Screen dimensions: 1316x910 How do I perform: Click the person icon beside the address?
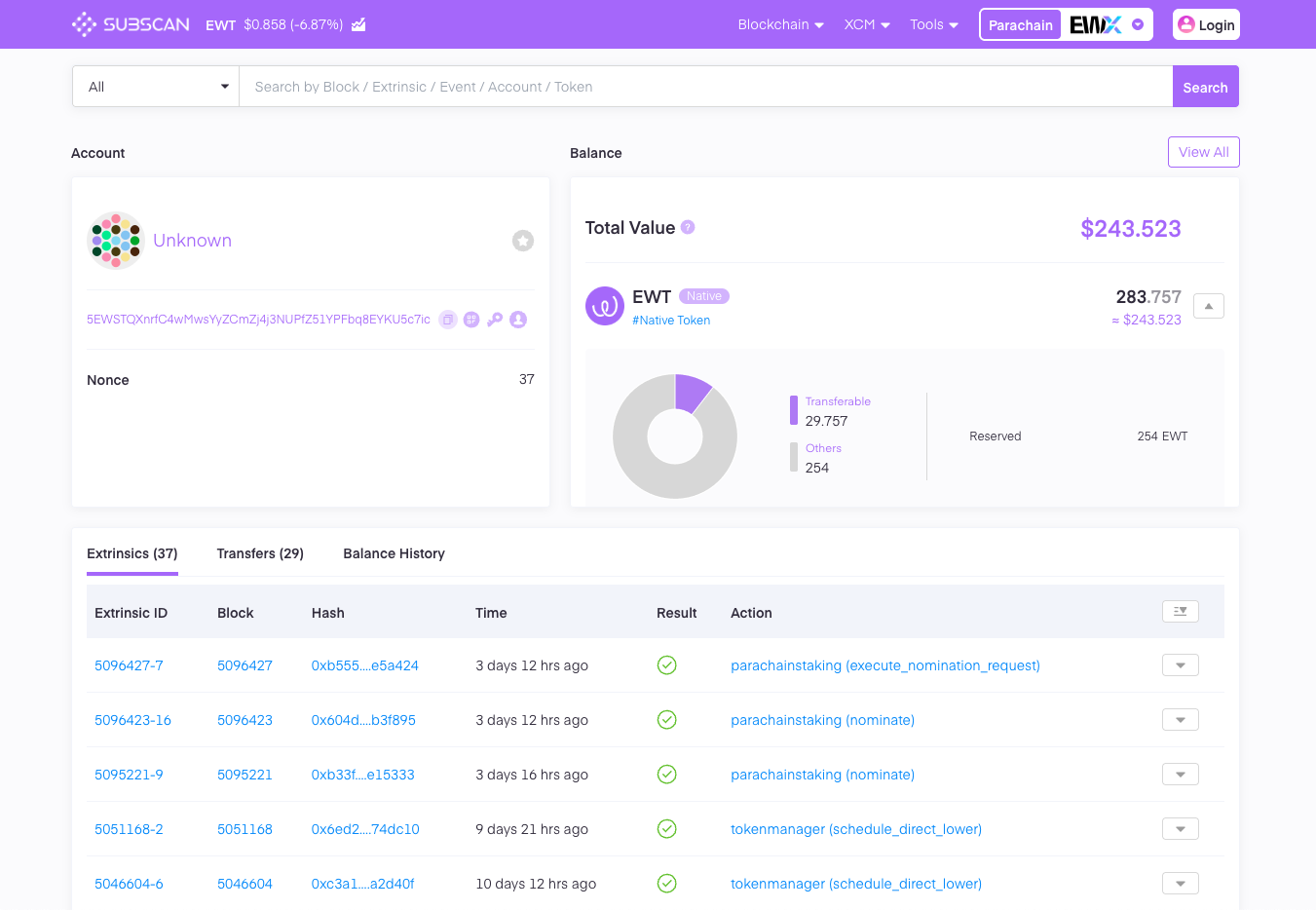(x=518, y=320)
